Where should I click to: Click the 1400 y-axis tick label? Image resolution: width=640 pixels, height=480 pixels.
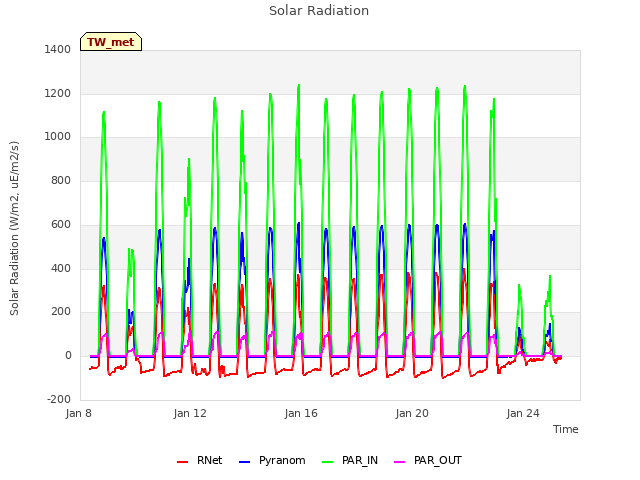point(58,49)
